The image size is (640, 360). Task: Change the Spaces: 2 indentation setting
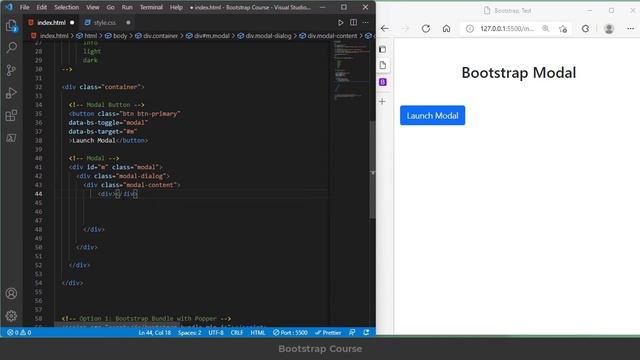(x=189, y=333)
